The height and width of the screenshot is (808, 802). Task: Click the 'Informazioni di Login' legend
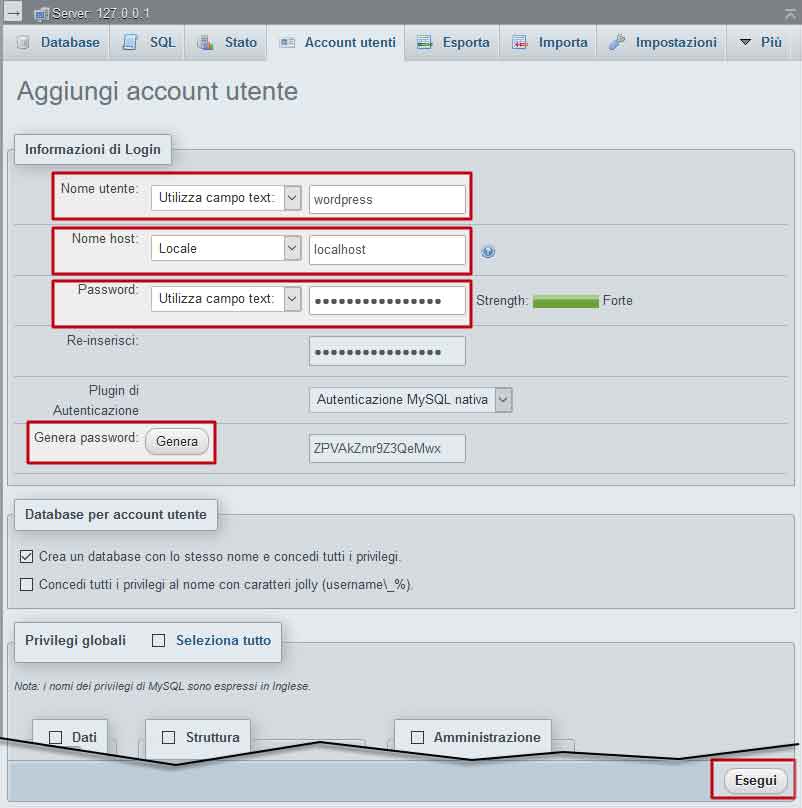[93, 149]
